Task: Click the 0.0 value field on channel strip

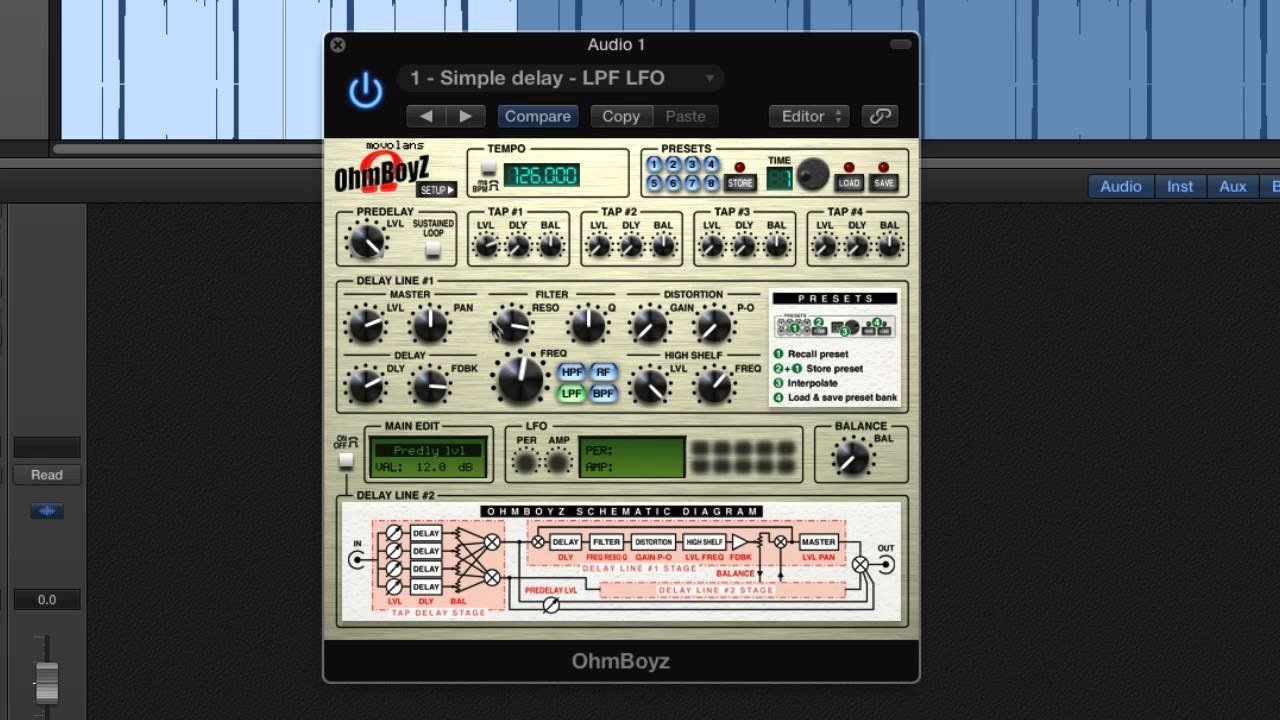Action: click(x=47, y=600)
